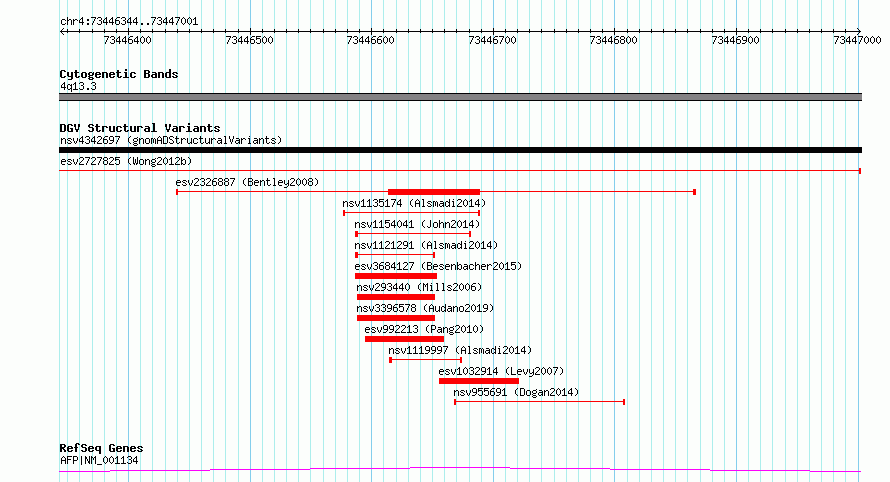Click the nsv1119997 variant span line
Image resolution: width=890 pixels, height=482 pixels.
point(426,360)
